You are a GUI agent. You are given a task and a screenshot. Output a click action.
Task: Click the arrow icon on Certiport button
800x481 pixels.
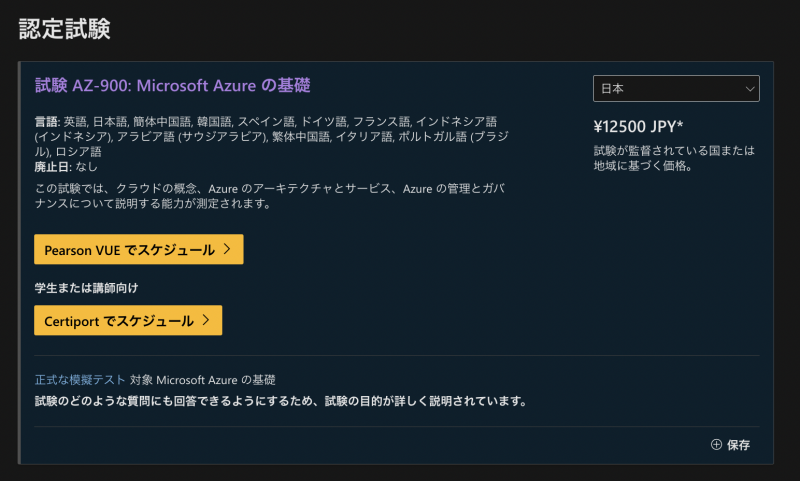(x=205, y=321)
